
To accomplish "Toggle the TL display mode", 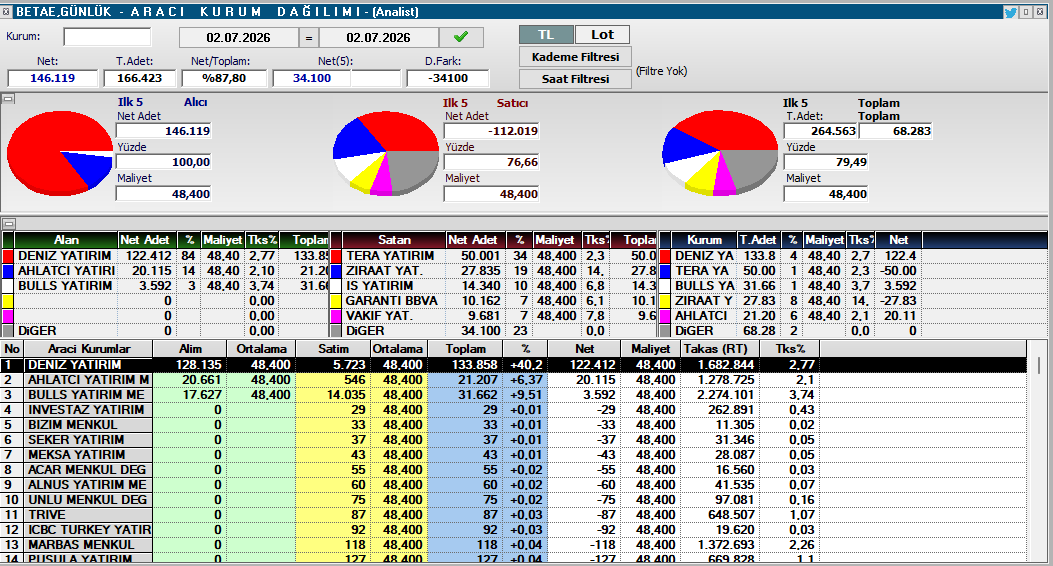I will tap(546, 34).
